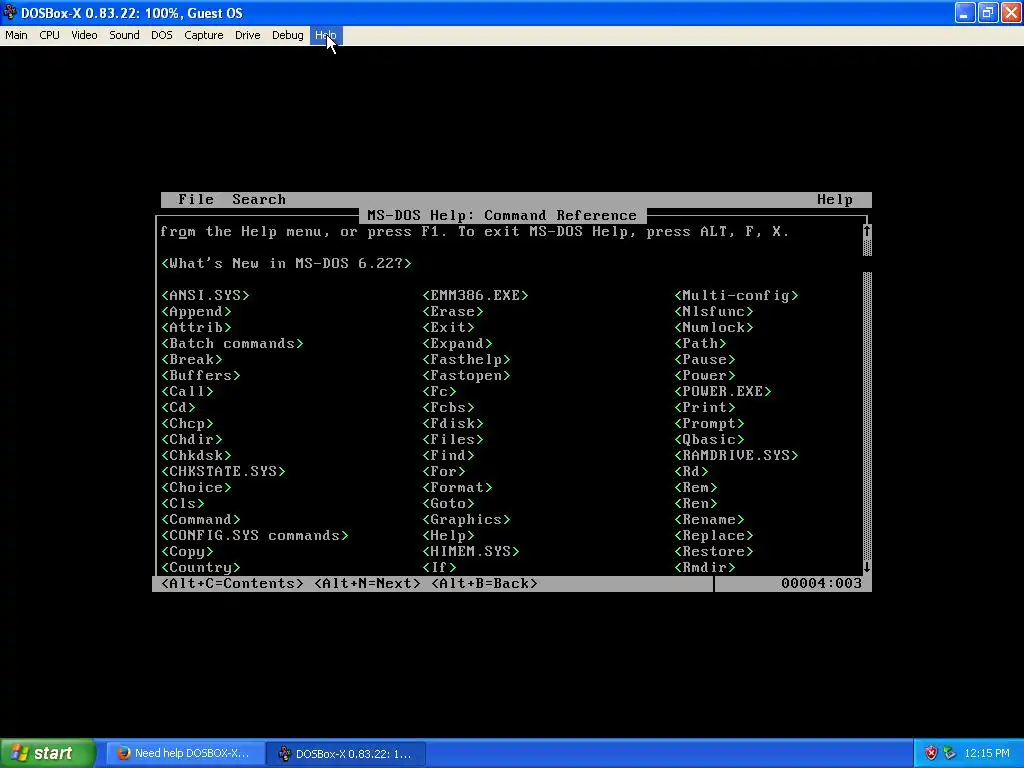Open the <Break> help topic
This screenshot has width=1024, height=768.
pyautogui.click(x=191, y=359)
